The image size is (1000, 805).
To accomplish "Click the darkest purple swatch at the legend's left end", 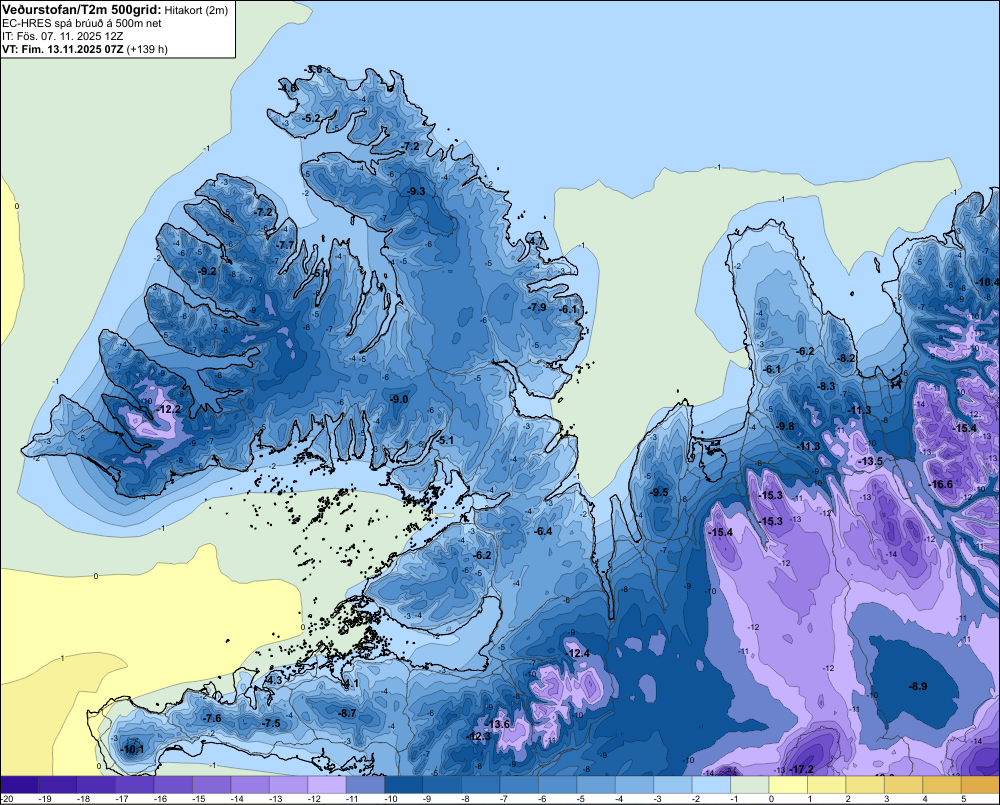I will (x=19, y=784).
